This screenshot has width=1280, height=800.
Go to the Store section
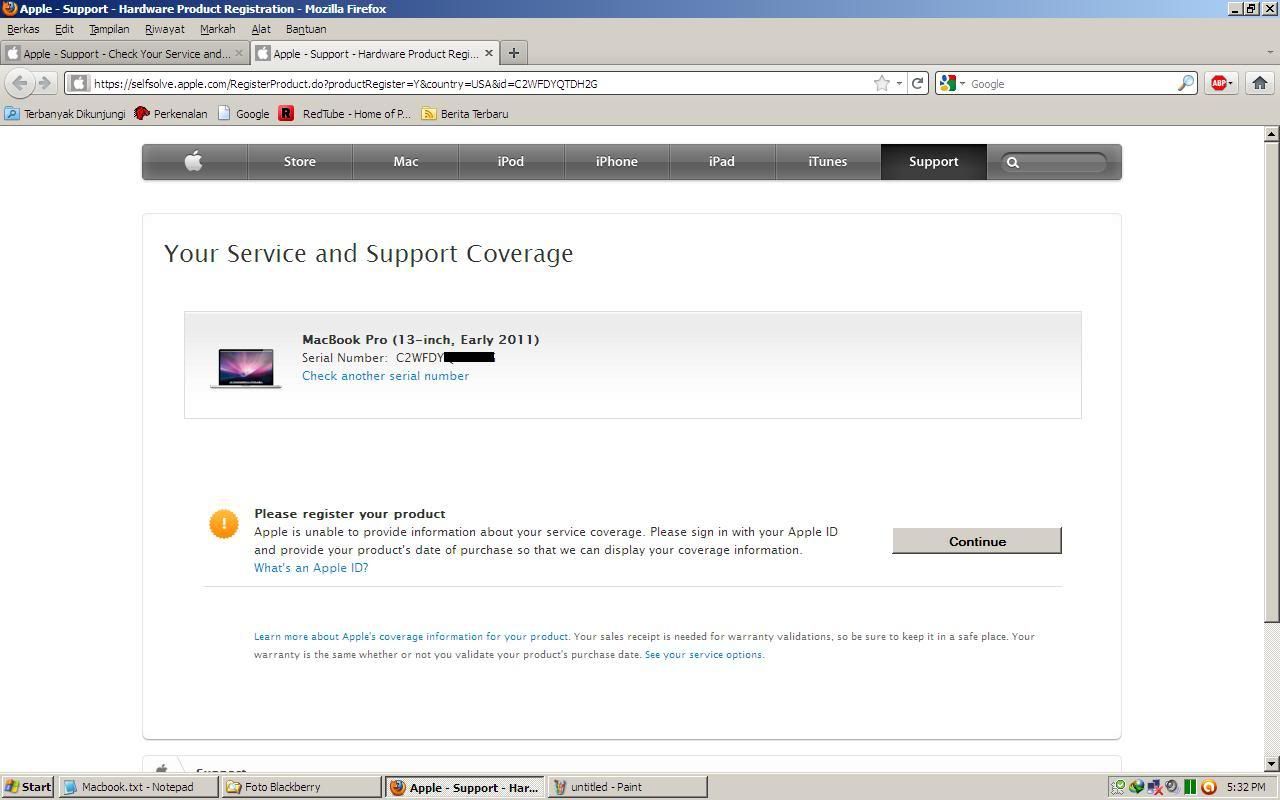click(x=300, y=161)
